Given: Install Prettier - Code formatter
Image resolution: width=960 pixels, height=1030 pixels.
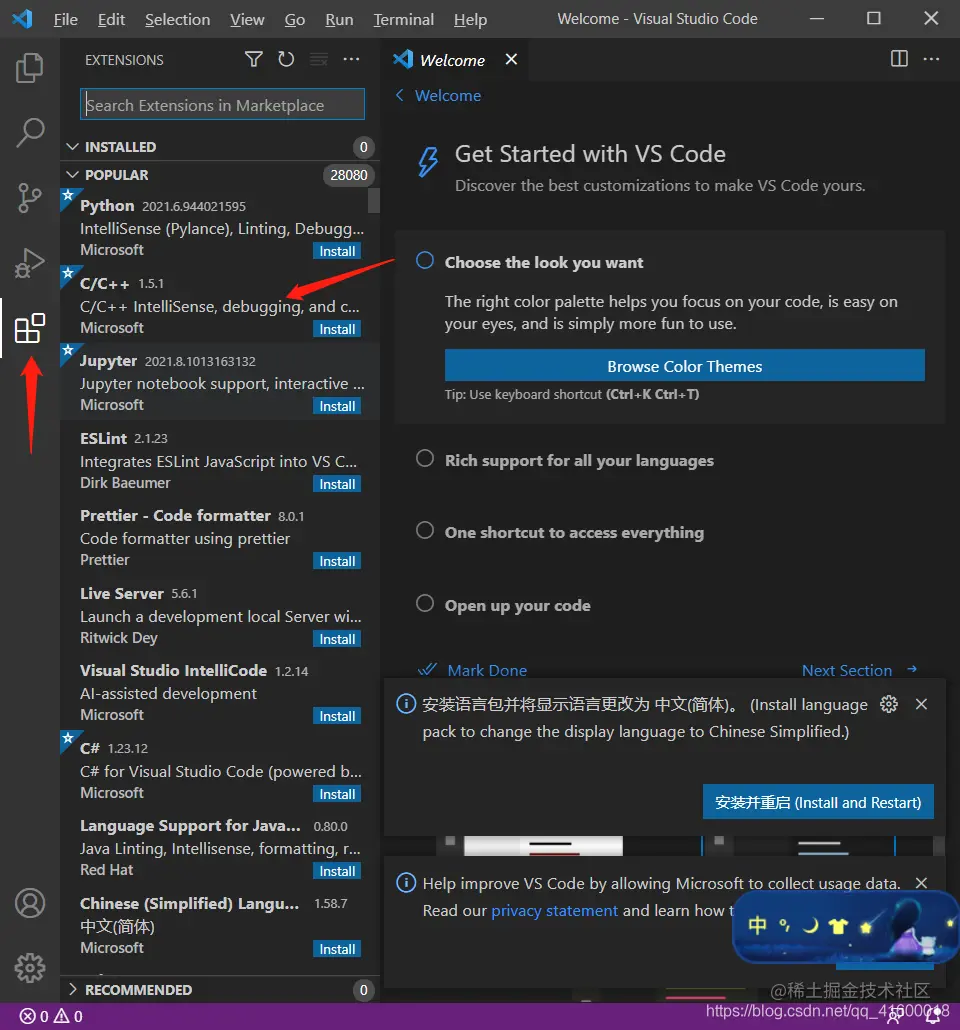Looking at the screenshot, I should pyautogui.click(x=337, y=561).
